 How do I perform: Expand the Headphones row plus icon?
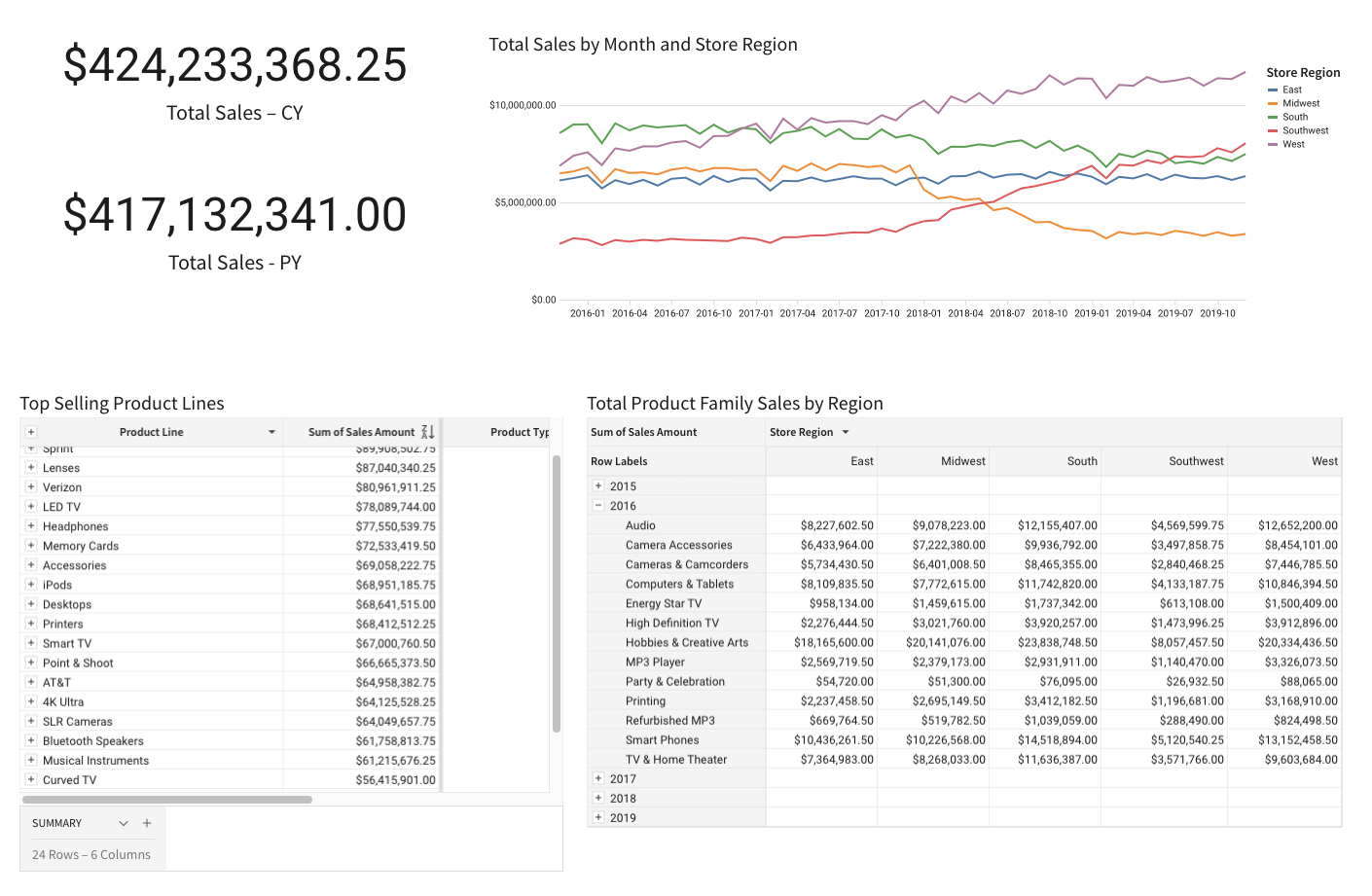(31, 526)
